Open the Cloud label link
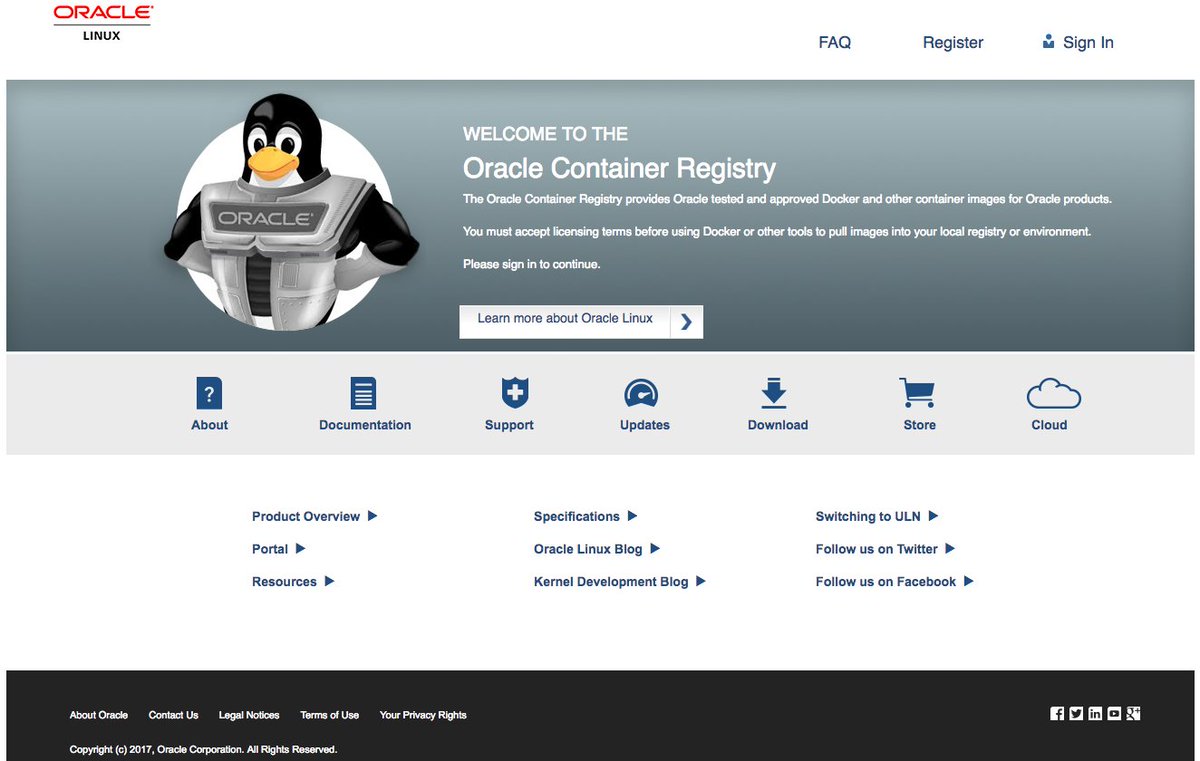1200x761 pixels. pyautogui.click(x=1049, y=425)
